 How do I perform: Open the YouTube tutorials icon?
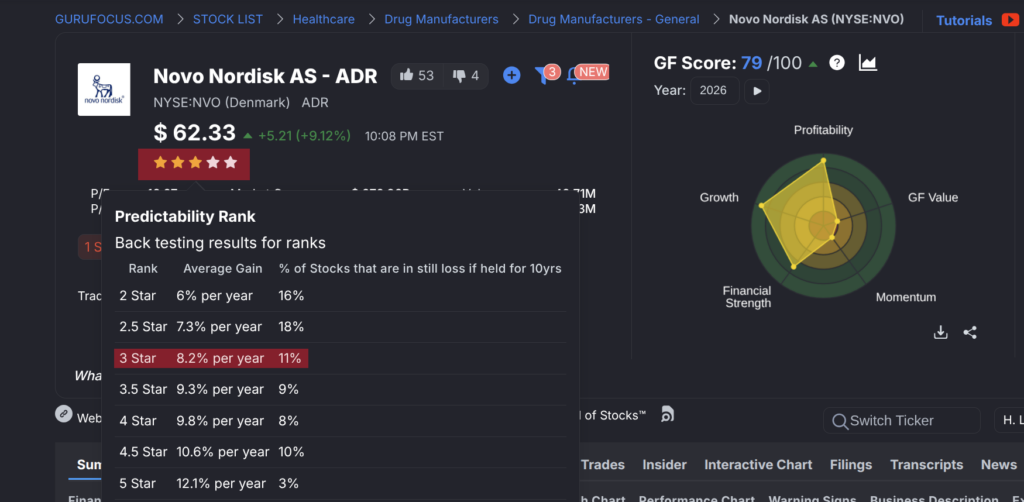pos(1010,20)
